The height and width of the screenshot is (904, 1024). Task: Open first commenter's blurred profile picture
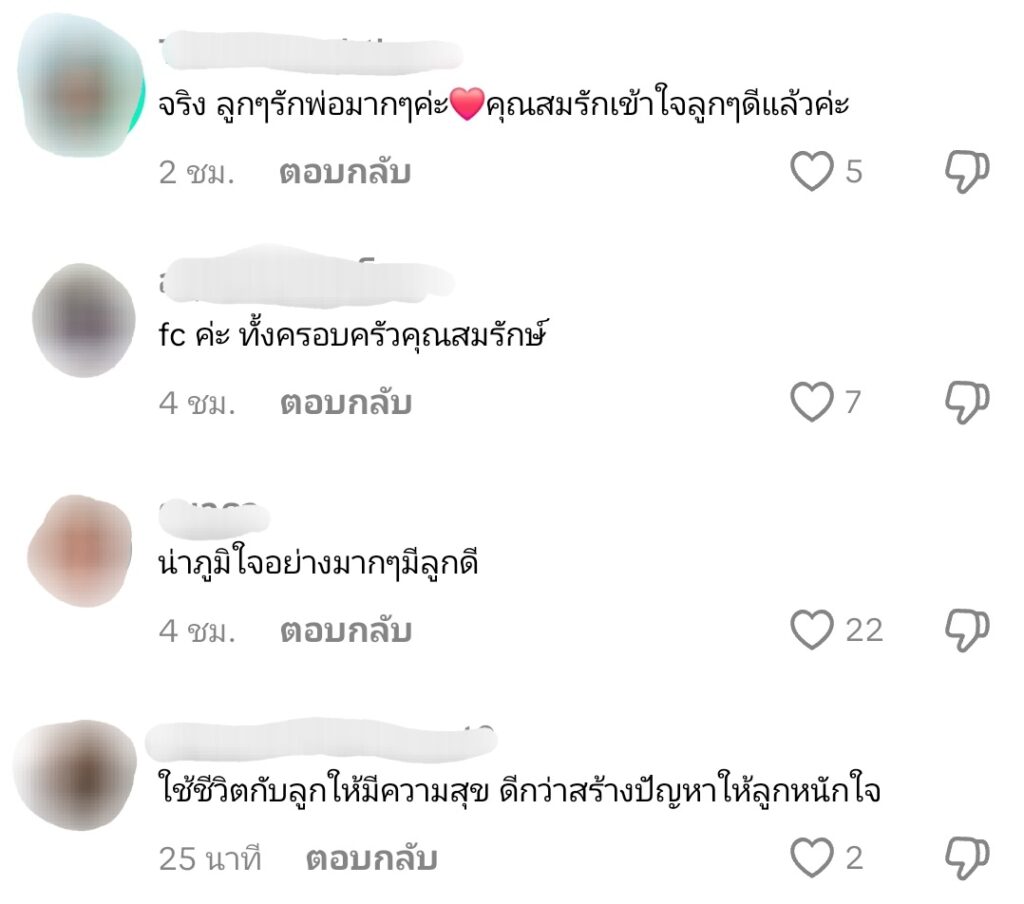click(x=80, y=85)
